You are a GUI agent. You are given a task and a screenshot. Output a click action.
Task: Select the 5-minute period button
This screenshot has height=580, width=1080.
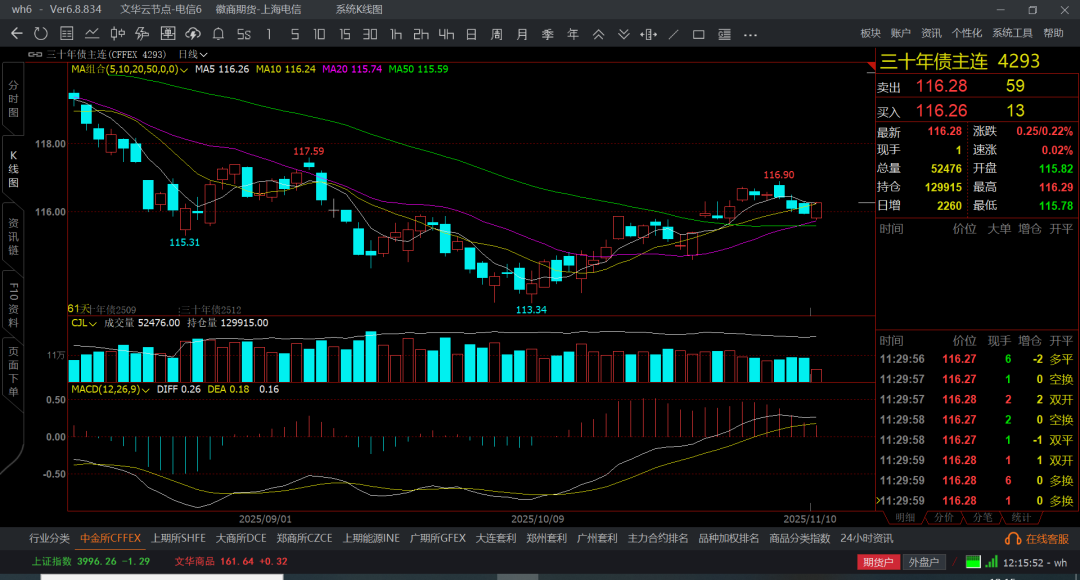click(x=294, y=33)
